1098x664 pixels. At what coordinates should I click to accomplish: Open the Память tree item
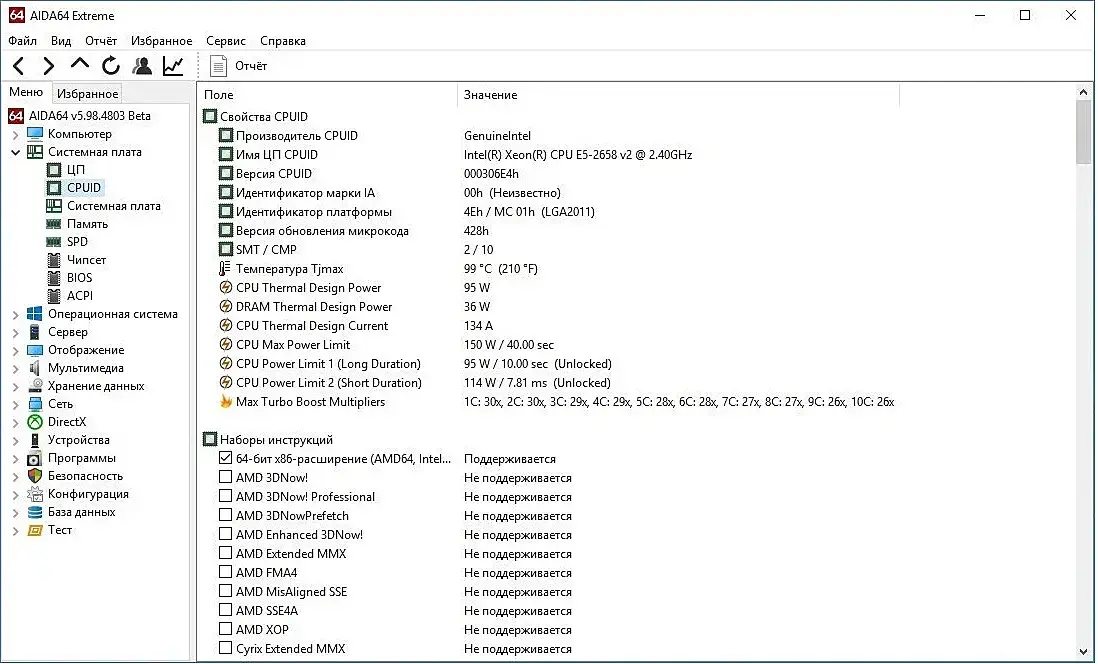(x=87, y=224)
